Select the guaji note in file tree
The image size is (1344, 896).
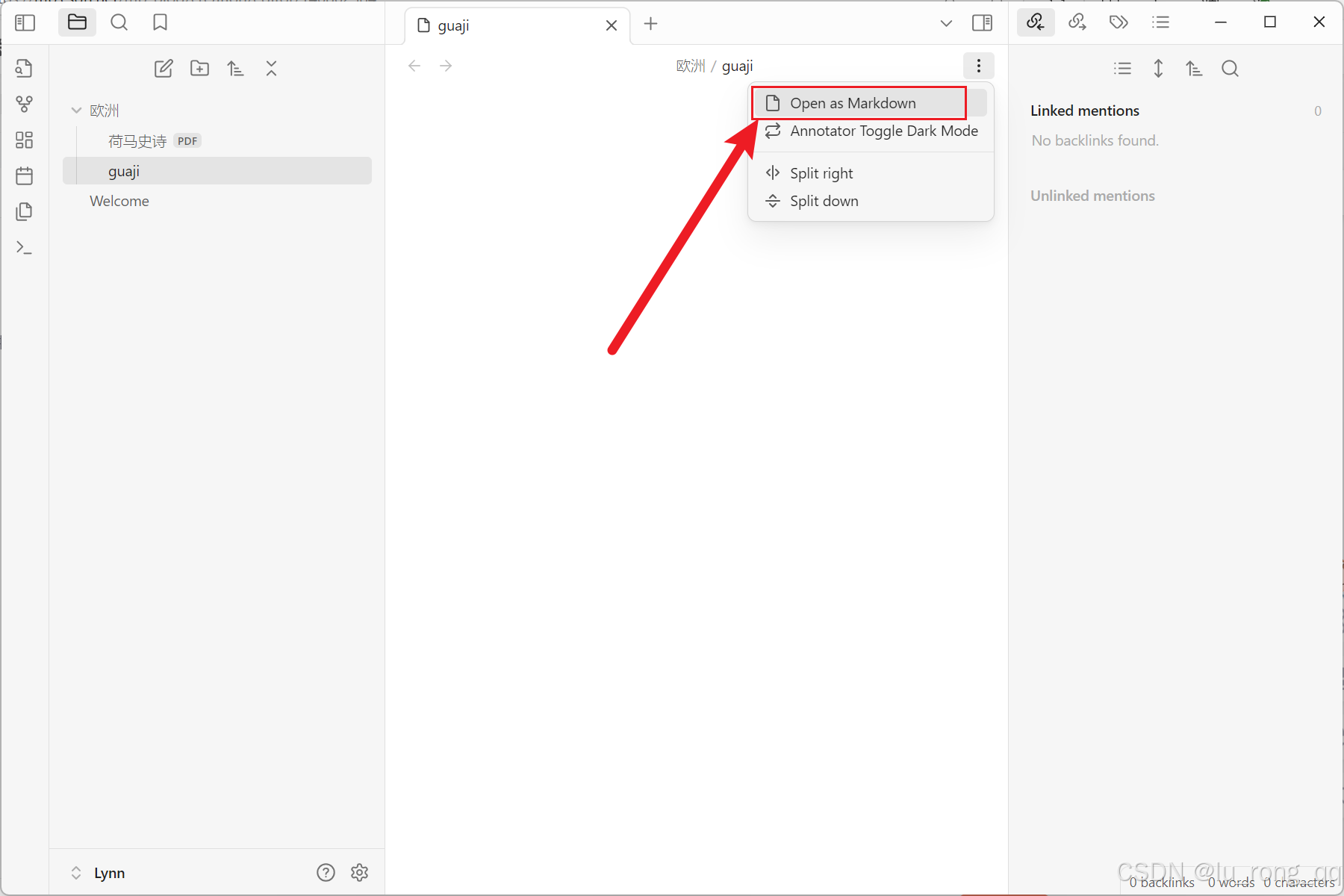(x=217, y=171)
